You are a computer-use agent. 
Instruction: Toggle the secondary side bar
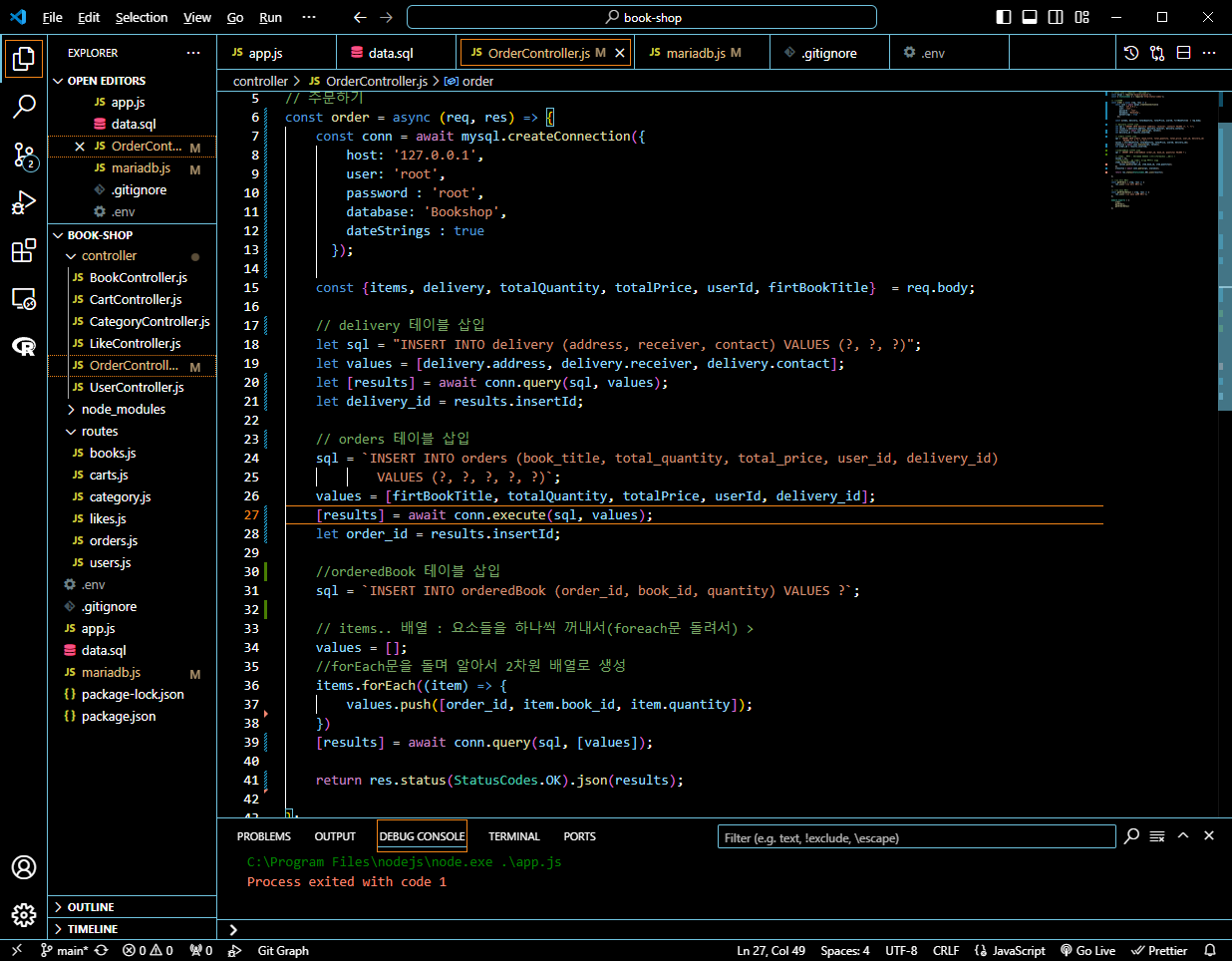point(1056,17)
